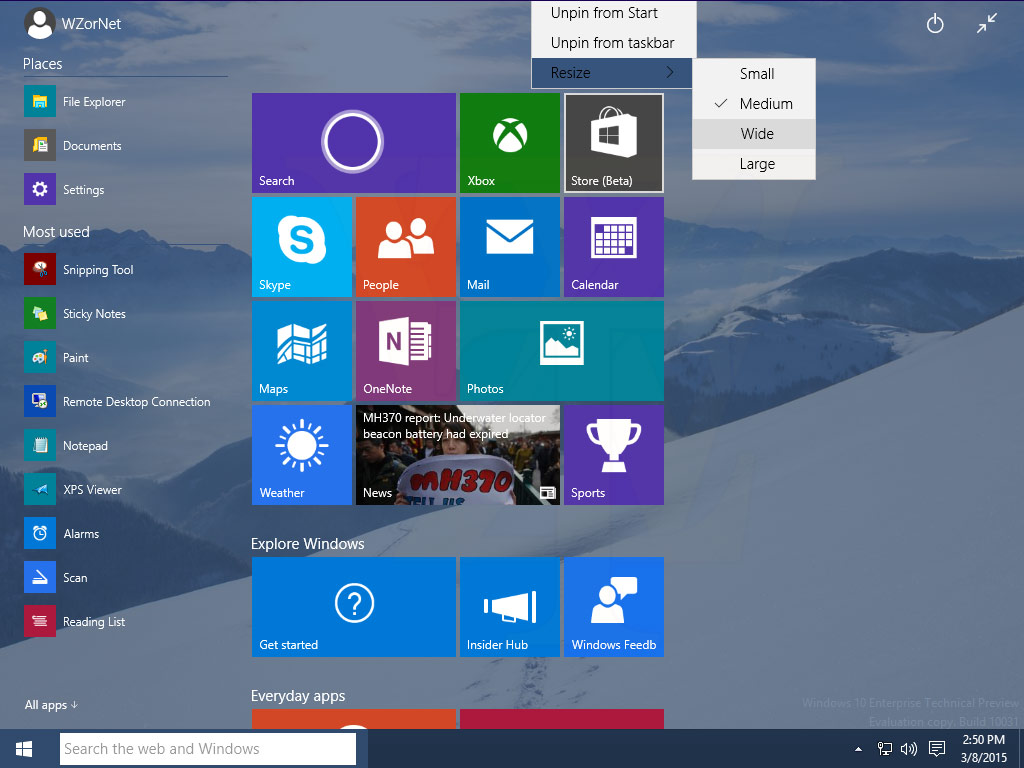Show hidden system tray icons
Viewport: 1024px width, 768px height.
[x=858, y=749]
